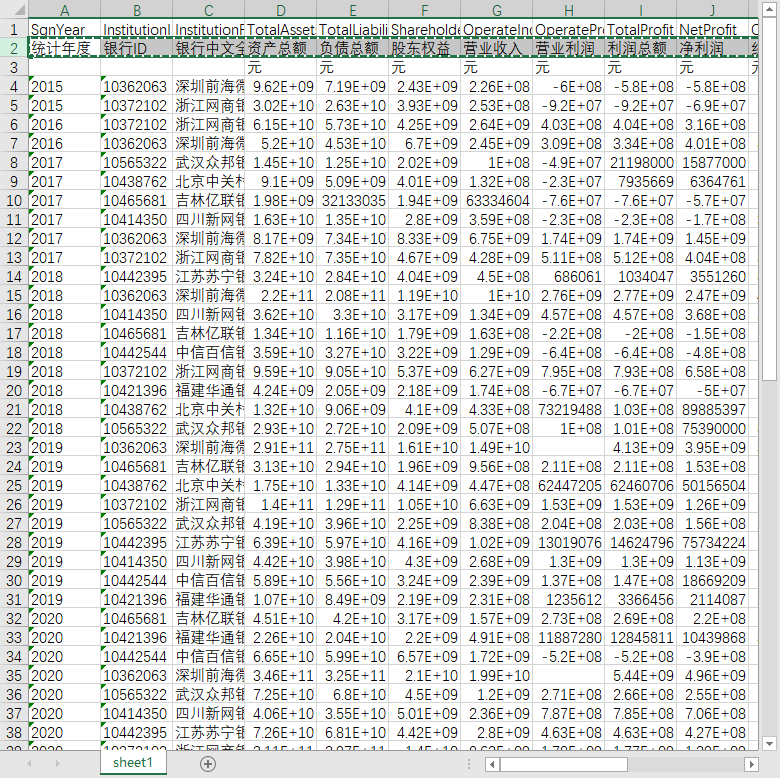Click the 元 unit cell under 资产总额
Image resolution: width=780 pixels, height=778 pixels.
click(x=281, y=67)
